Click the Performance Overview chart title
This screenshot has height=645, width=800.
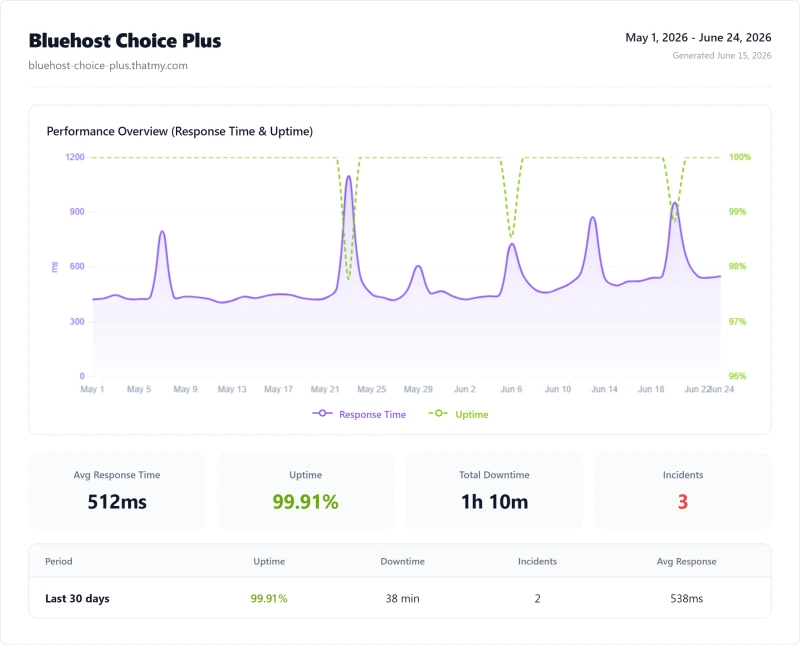(x=180, y=131)
